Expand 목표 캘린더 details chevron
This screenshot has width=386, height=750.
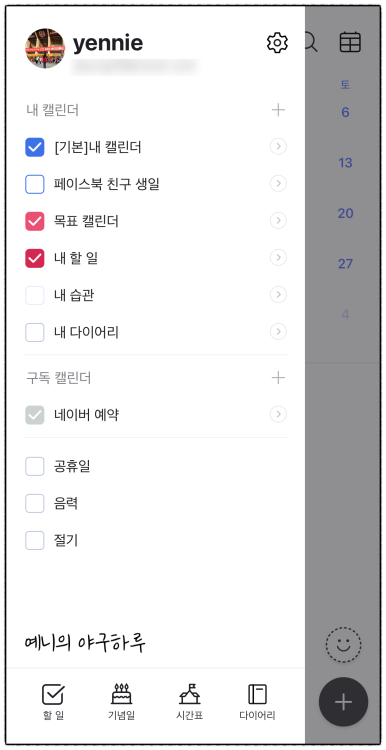[278, 221]
